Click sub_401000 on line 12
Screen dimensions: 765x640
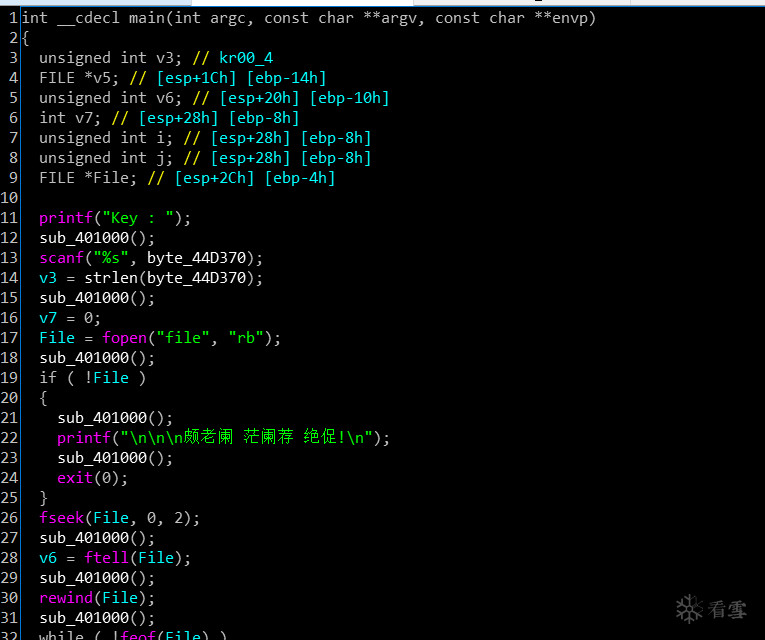84,238
